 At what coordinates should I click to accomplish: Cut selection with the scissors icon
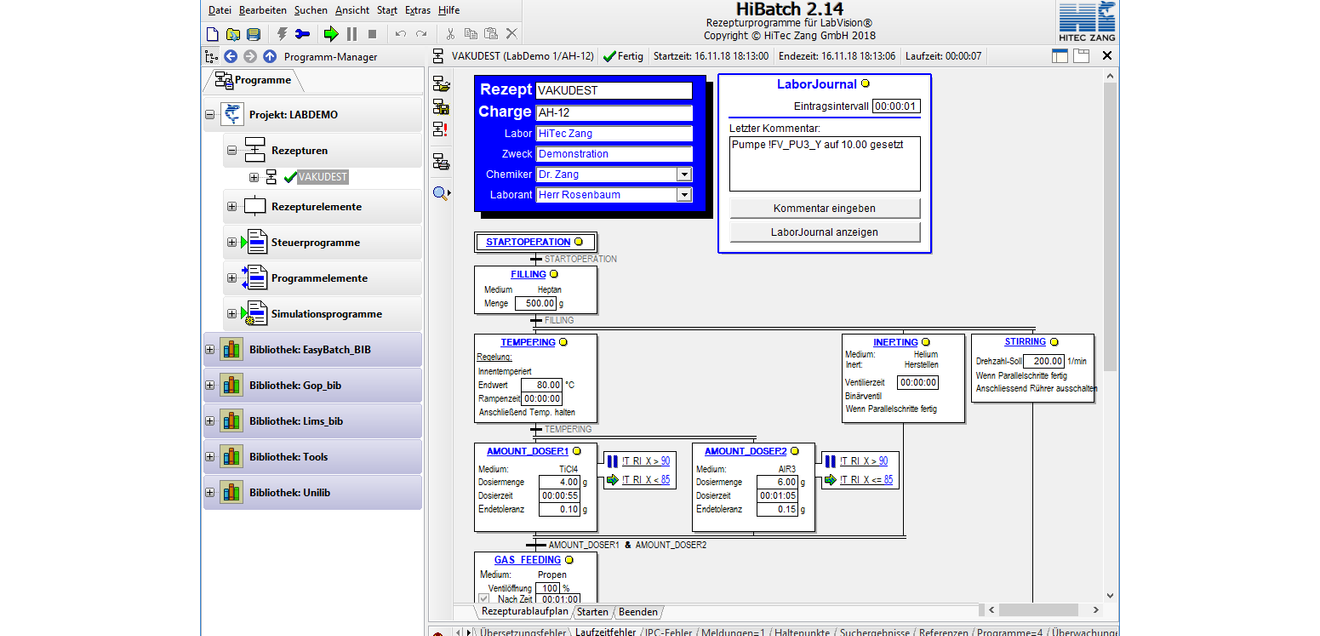pyautogui.click(x=451, y=34)
